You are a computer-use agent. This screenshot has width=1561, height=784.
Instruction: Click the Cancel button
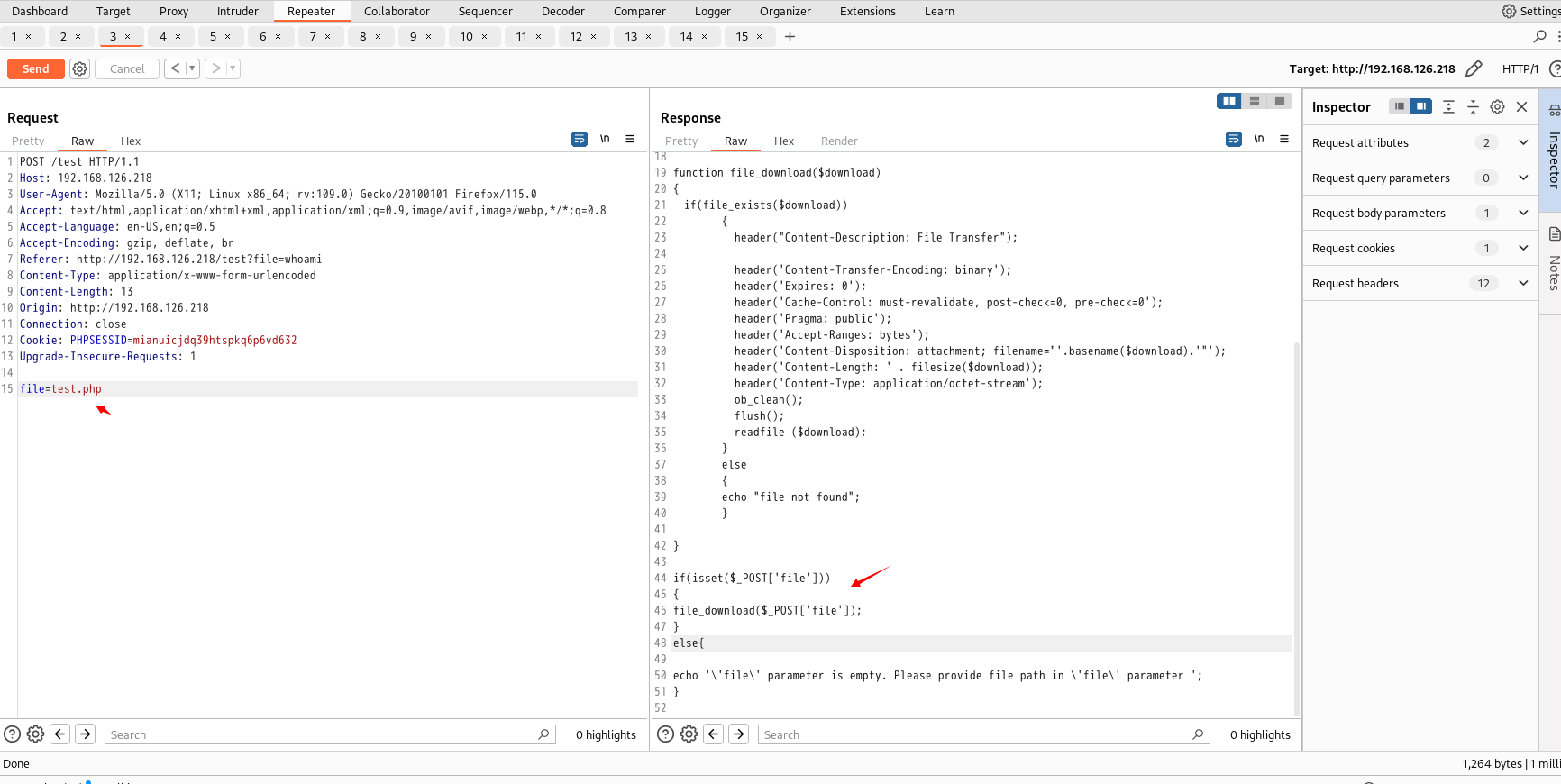[x=127, y=68]
